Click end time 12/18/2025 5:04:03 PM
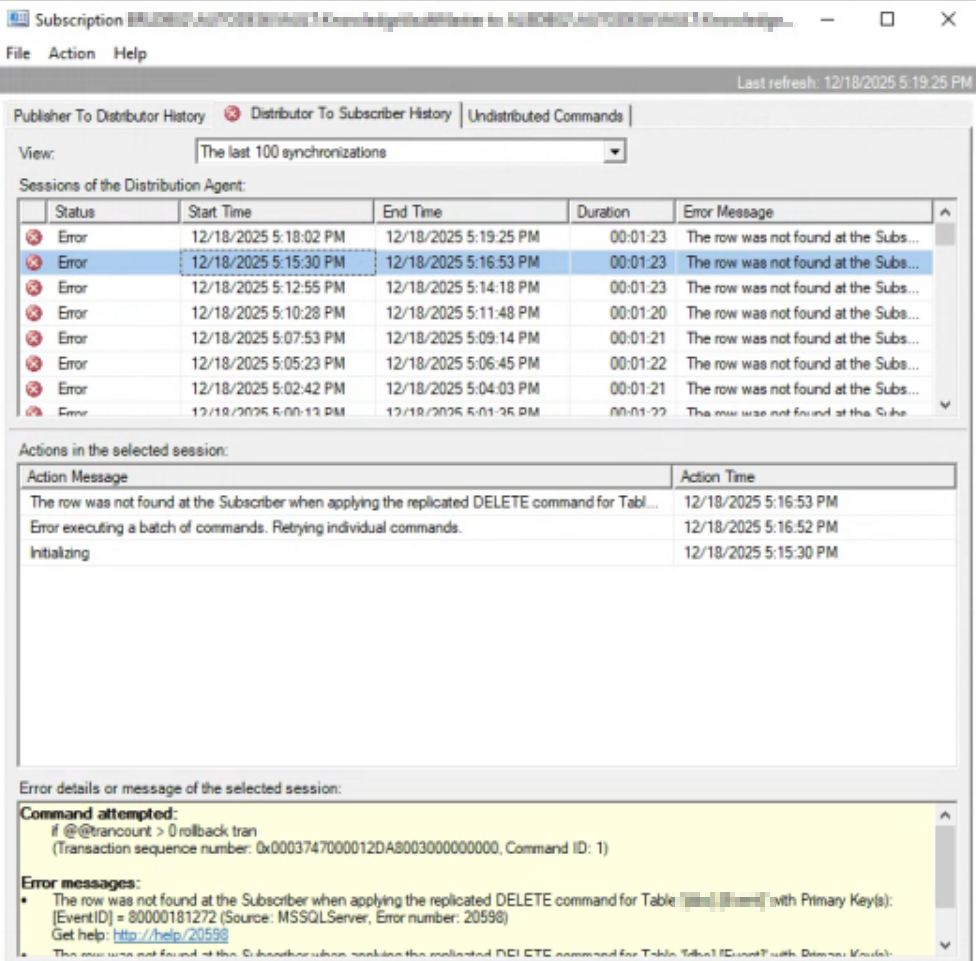Screen dimensions: 976x961 point(462,389)
